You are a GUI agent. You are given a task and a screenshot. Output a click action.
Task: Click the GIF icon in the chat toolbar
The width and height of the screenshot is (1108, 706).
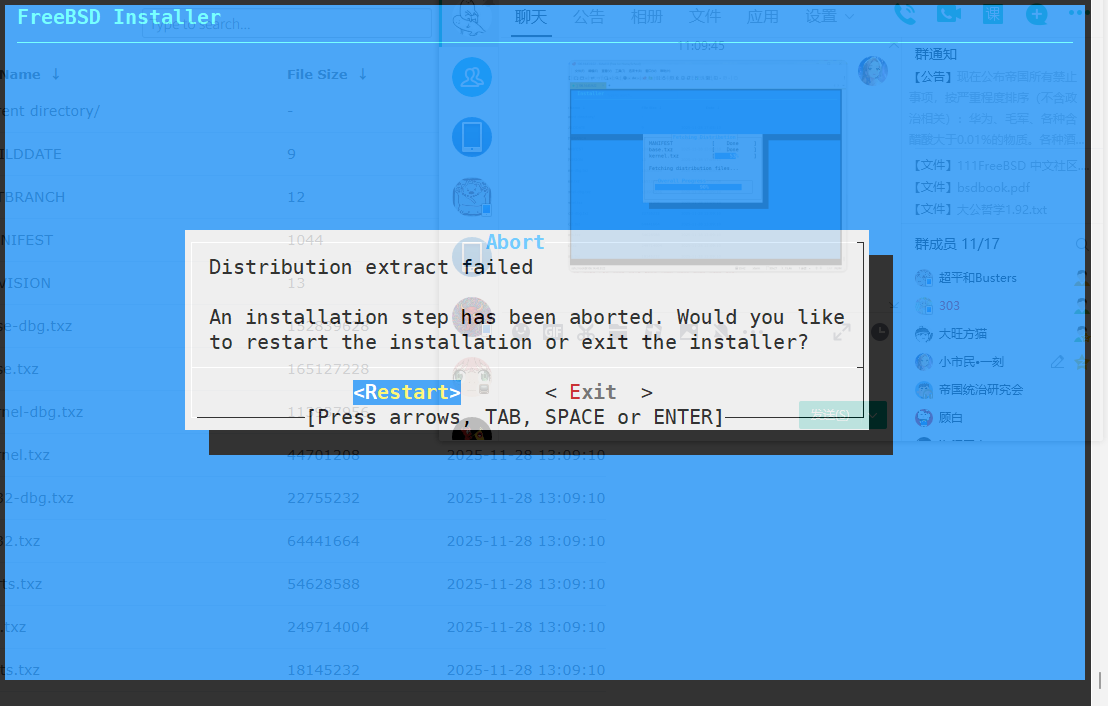tap(553, 331)
